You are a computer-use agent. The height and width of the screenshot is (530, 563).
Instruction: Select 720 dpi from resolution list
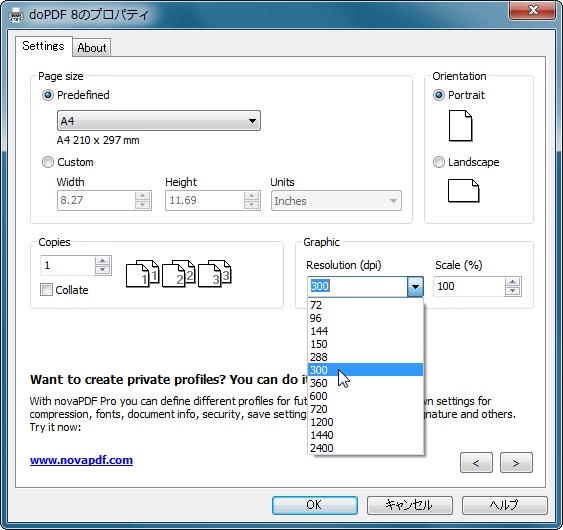366,409
